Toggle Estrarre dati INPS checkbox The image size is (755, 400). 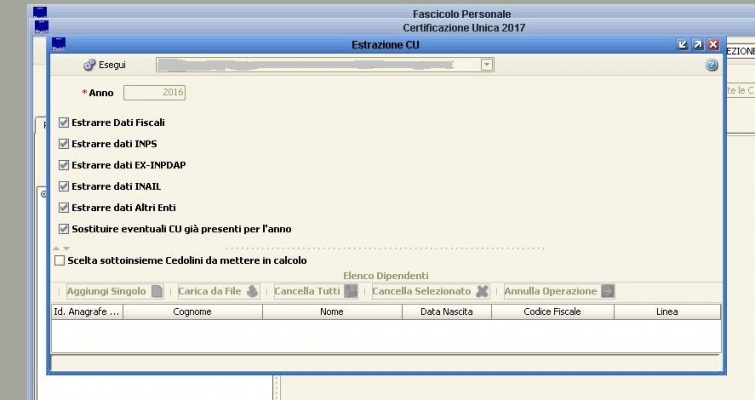64,144
